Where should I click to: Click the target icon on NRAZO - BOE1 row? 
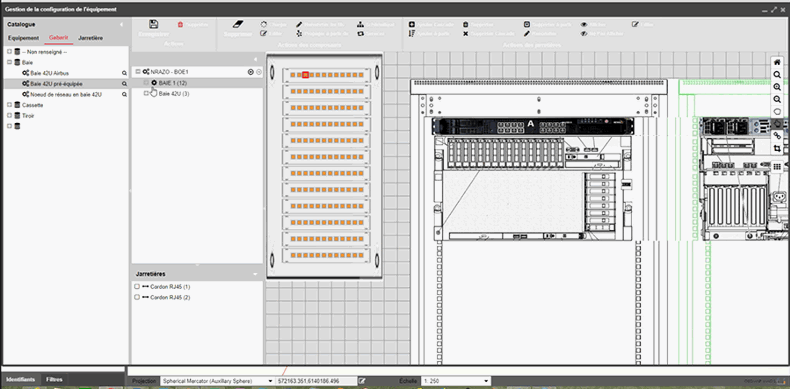tap(250, 72)
